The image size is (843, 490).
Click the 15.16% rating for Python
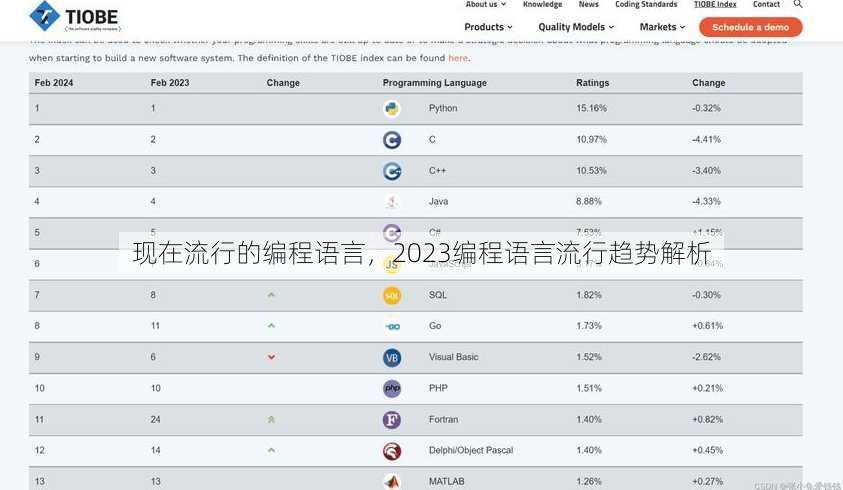point(591,108)
